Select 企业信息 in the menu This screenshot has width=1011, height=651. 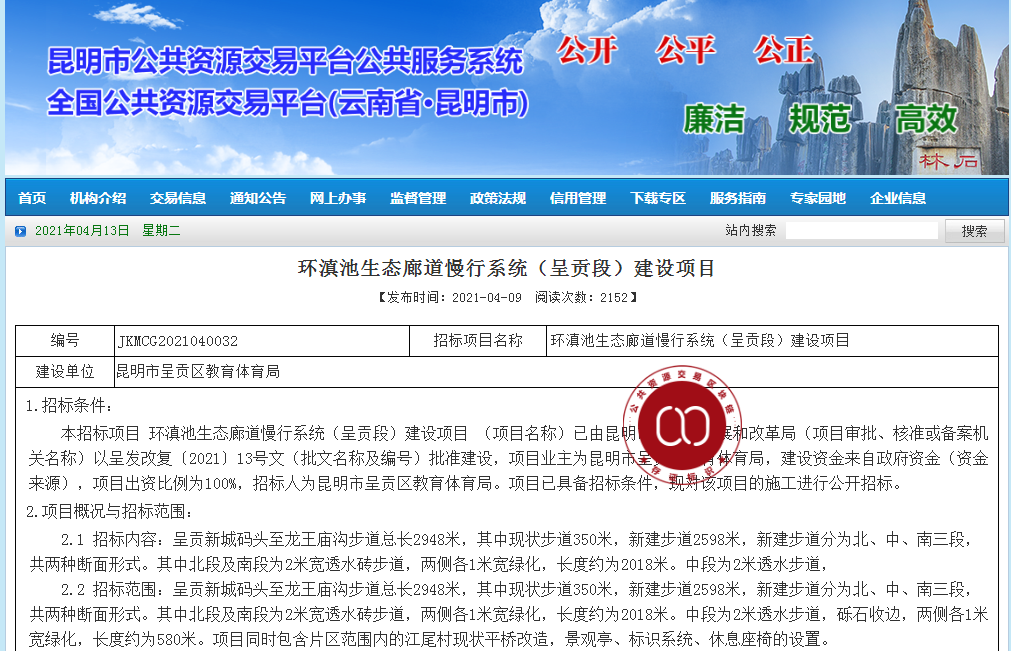[x=898, y=198]
